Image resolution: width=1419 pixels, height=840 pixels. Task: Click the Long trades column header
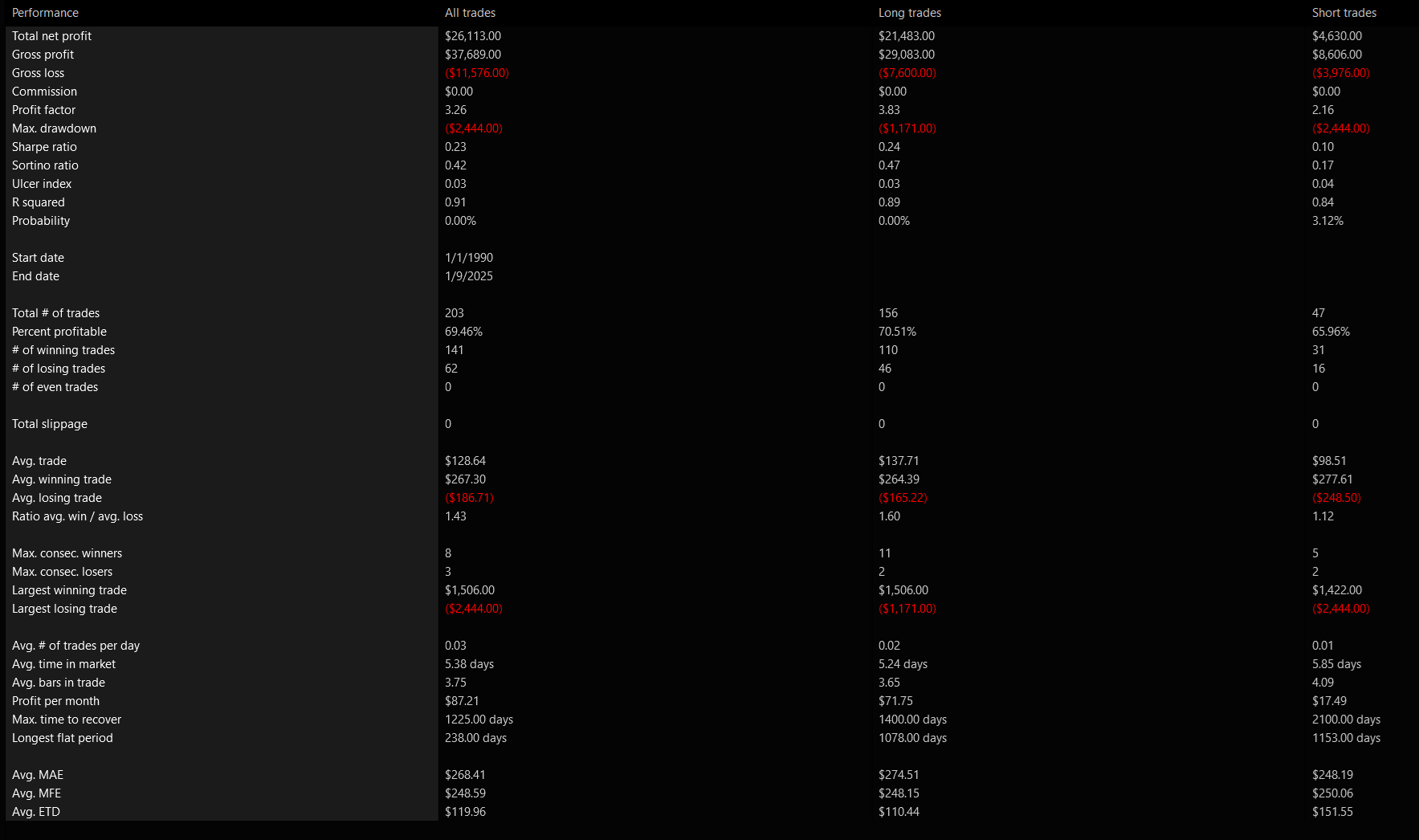(909, 13)
